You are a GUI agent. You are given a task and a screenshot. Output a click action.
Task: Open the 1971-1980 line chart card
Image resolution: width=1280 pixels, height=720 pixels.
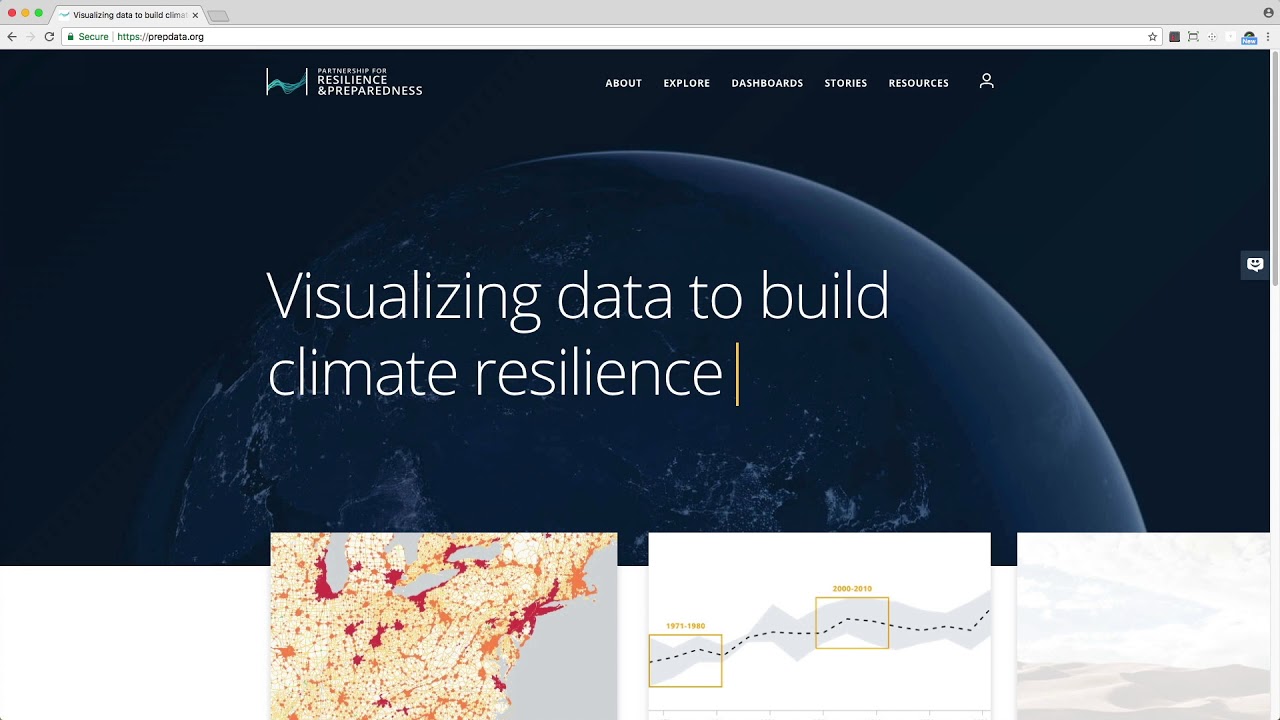(x=819, y=626)
